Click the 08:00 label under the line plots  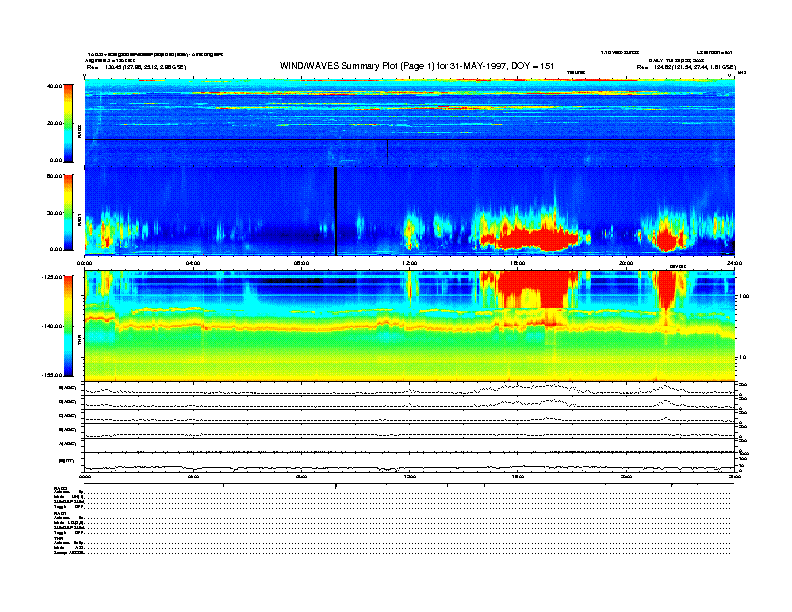click(x=301, y=476)
